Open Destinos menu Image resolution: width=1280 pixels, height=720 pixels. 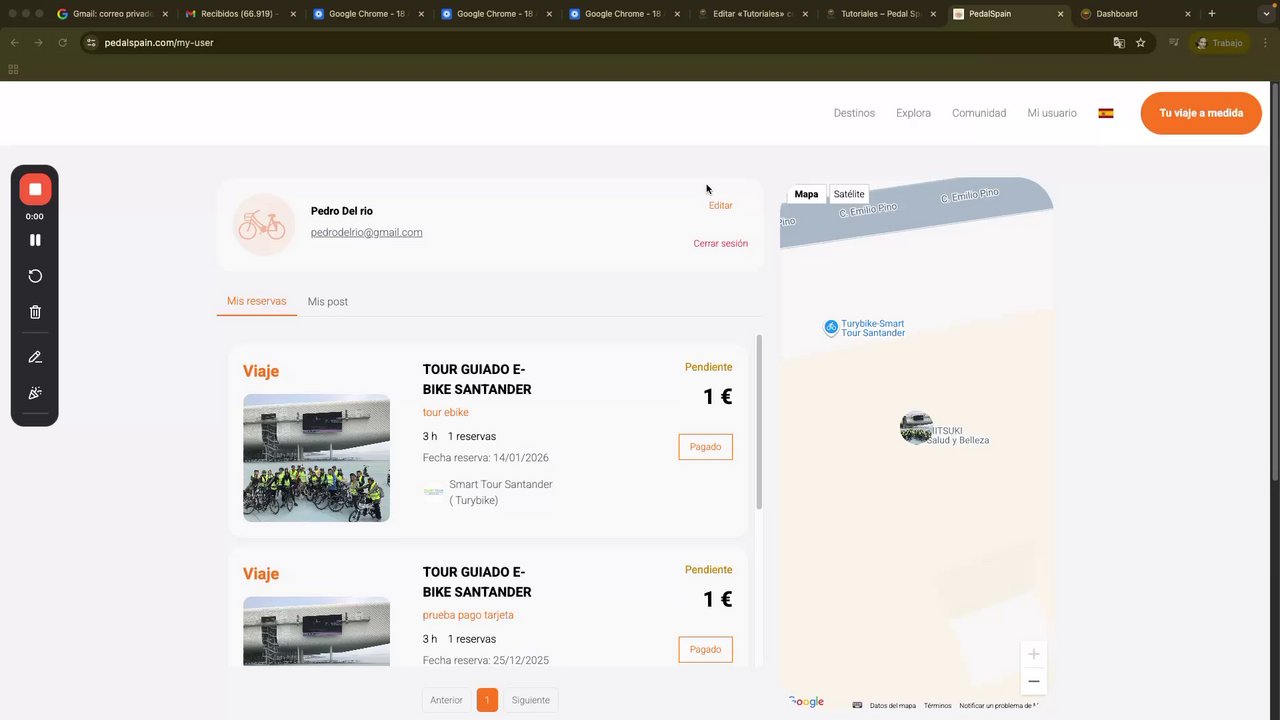(854, 113)
